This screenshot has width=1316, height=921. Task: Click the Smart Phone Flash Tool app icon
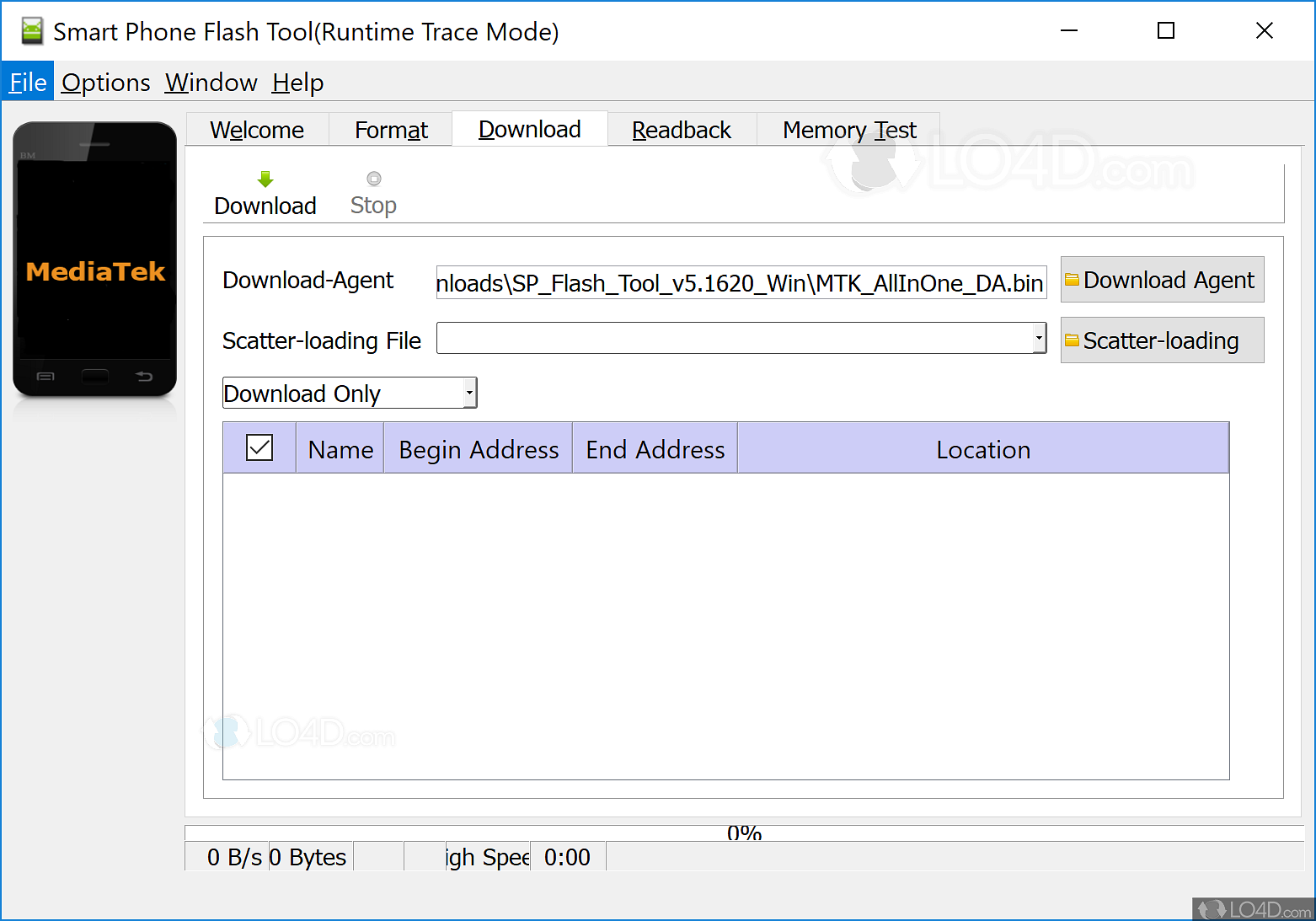(x=32, y=31)
